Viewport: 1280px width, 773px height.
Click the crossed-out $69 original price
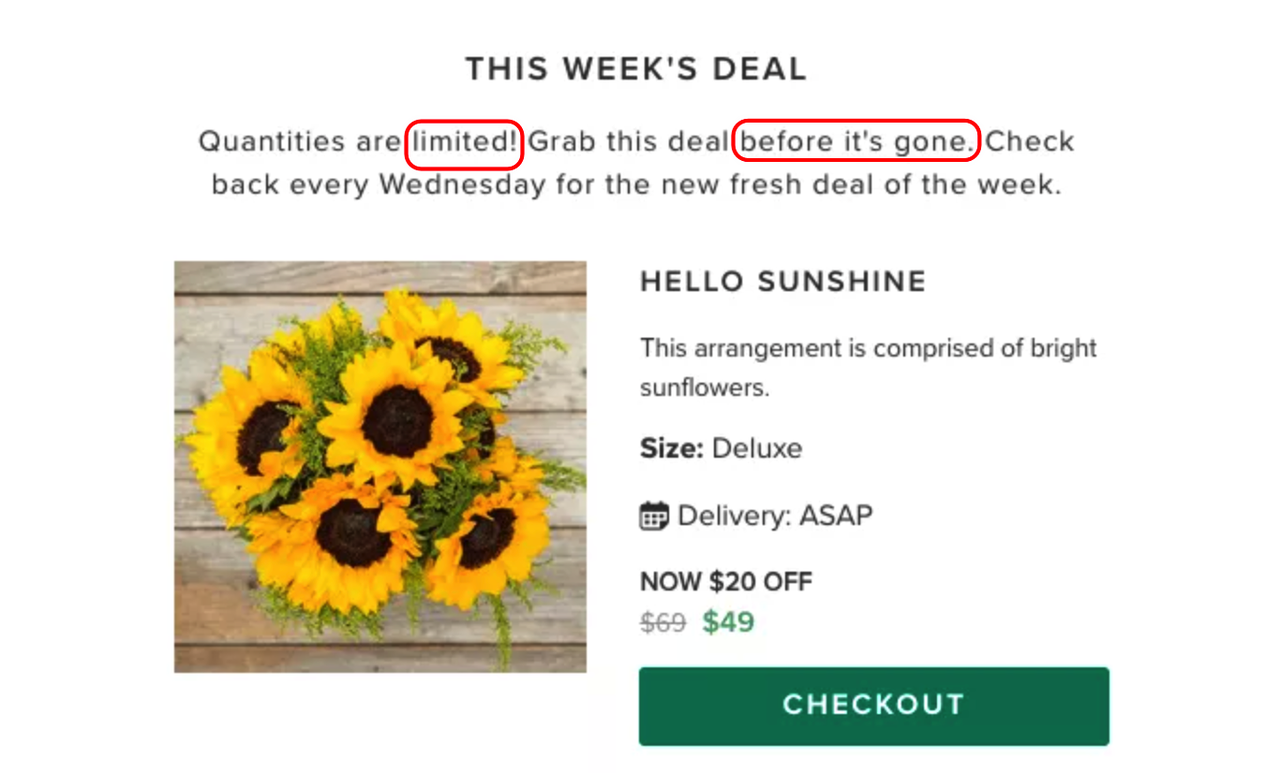(663, 624)
